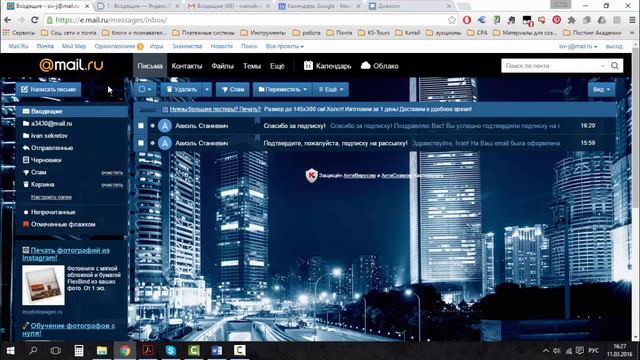The height and width of the screenshot is (360, 640).
Task: Open the Переместить dropdown
Action: [x=282, y=89]
